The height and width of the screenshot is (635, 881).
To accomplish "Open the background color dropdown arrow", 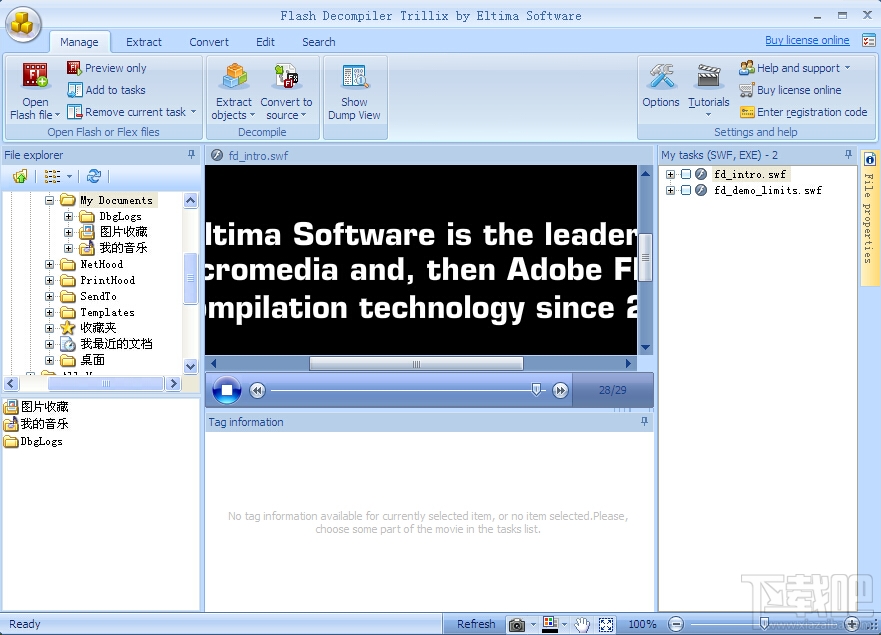I will coord(564,624).
